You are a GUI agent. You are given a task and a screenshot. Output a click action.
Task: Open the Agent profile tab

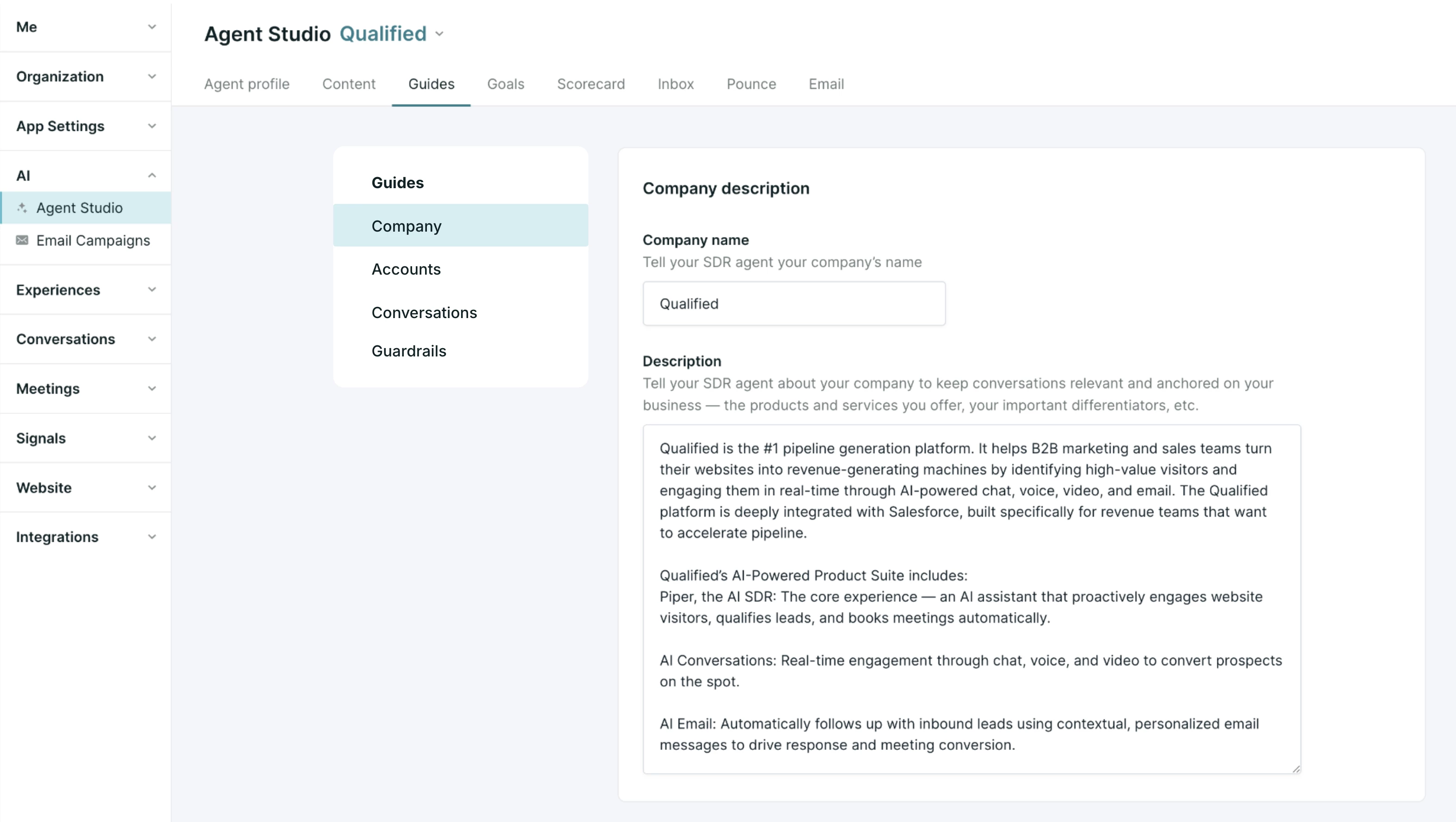coord(247,84)
